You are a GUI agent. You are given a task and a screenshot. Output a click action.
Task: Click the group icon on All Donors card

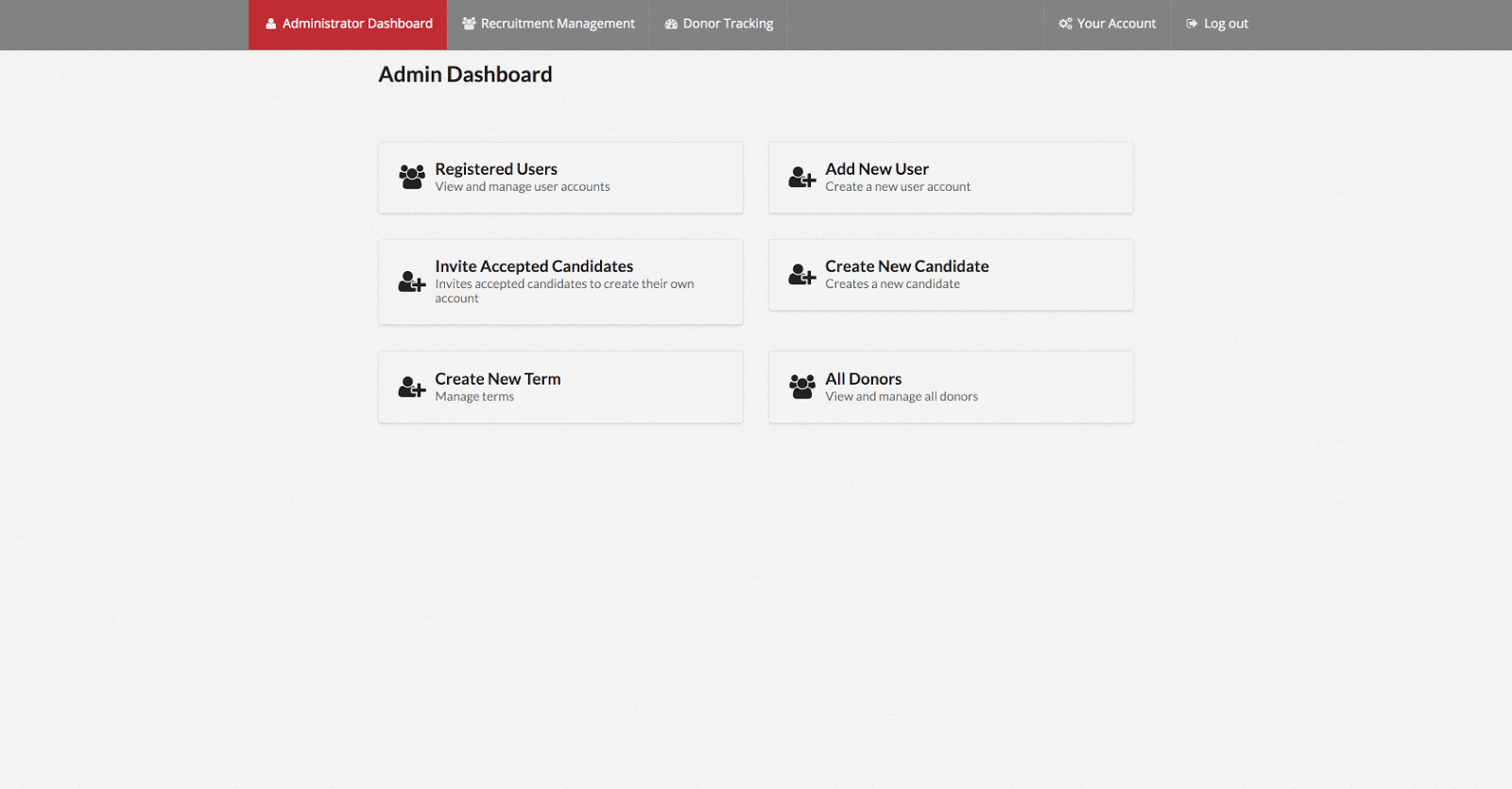[x=802, y=386]
